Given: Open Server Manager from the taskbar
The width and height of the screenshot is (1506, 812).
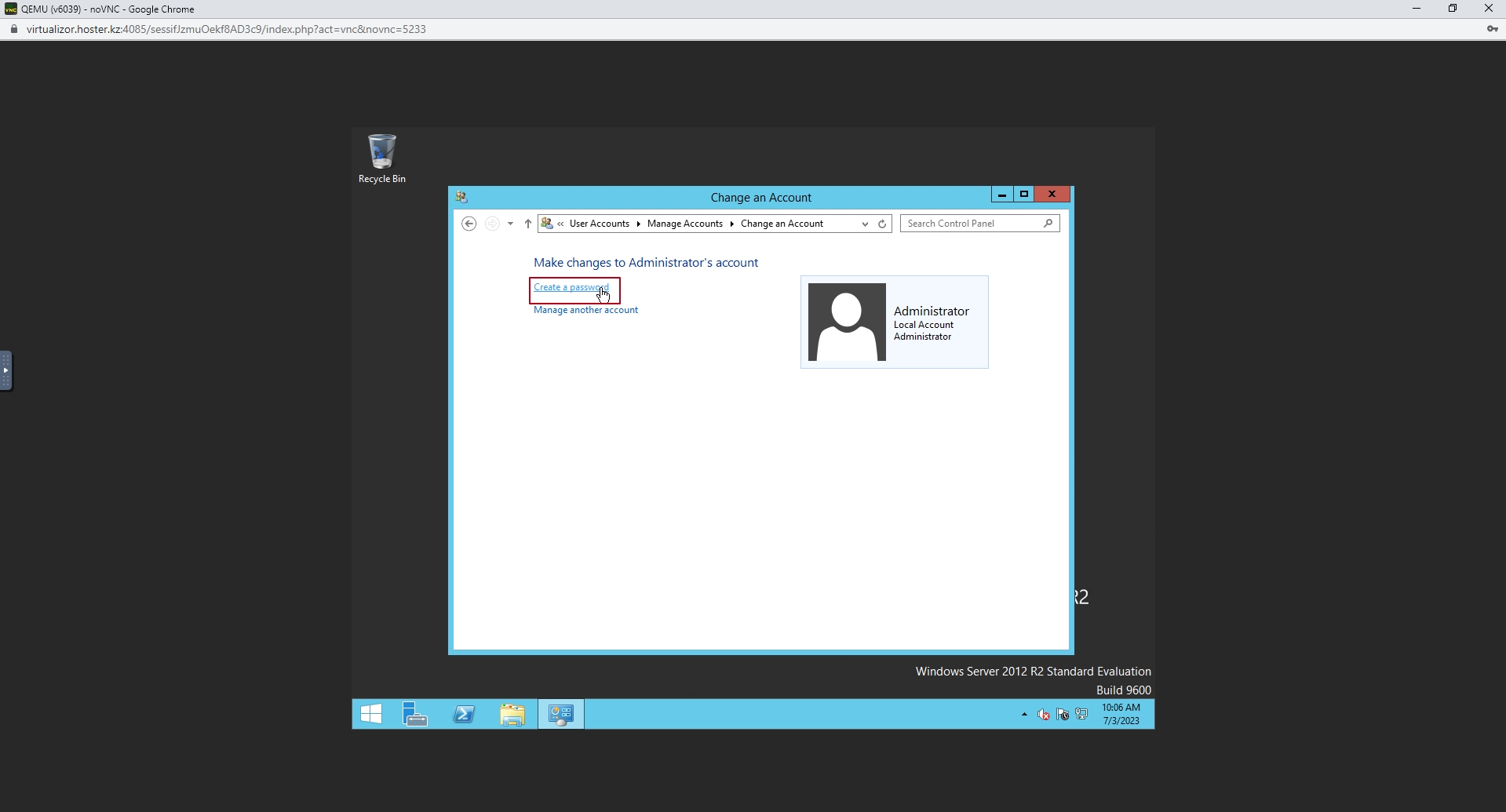Looking at the screenshot, I should pyautogui.click(x=414, y=714).
